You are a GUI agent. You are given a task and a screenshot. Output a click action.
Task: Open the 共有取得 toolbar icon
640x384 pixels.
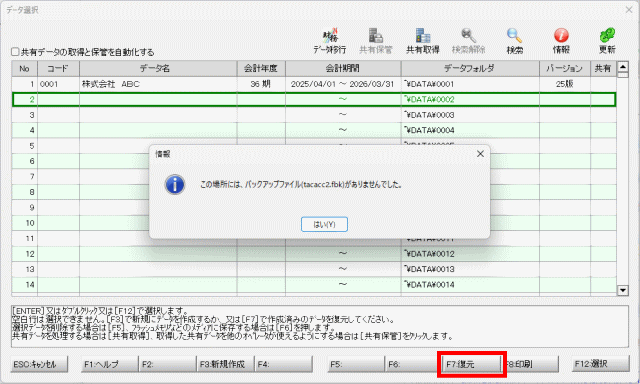pyautogui.click(x=422, y=41)
